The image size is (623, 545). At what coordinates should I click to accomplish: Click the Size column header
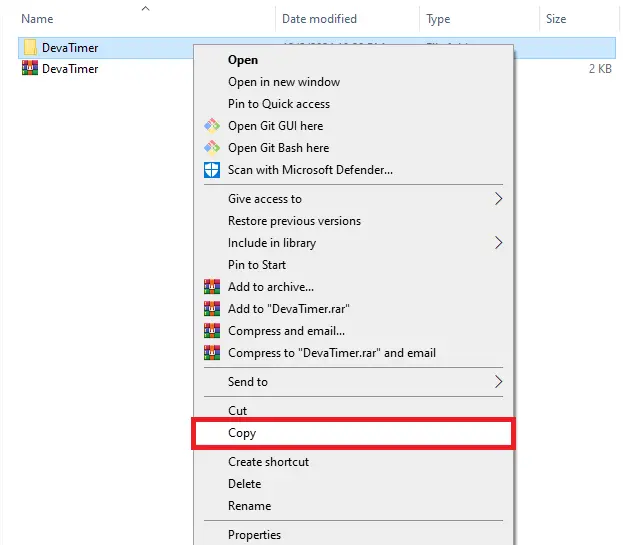click(556, 19)
